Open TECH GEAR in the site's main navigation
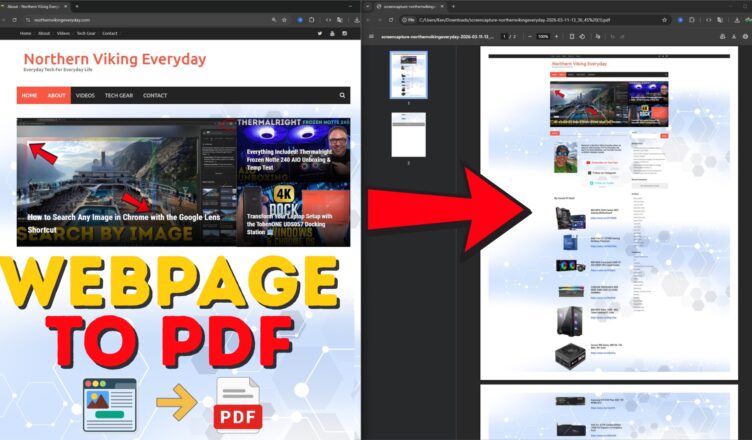Image resolution: width=752 pixels, height=440 pixels. [119, 95]
